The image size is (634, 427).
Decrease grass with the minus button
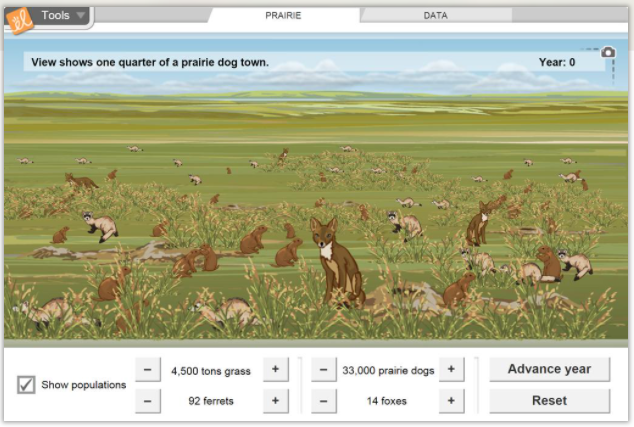click(148, 370)
